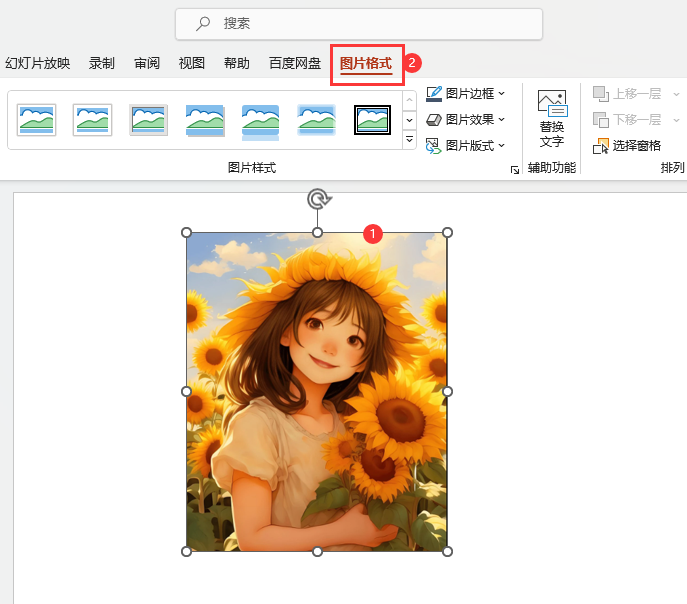Open Picture Border (图片边框) dropdown
Screen dimensions: 687x604
click(x=466, y=93)
